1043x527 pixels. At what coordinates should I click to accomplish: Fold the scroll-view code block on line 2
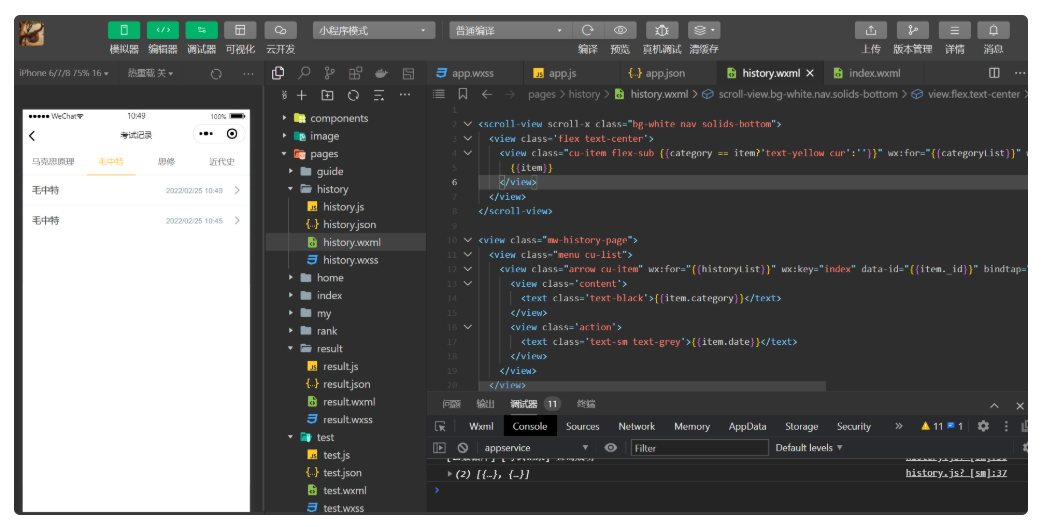(468, 124)
